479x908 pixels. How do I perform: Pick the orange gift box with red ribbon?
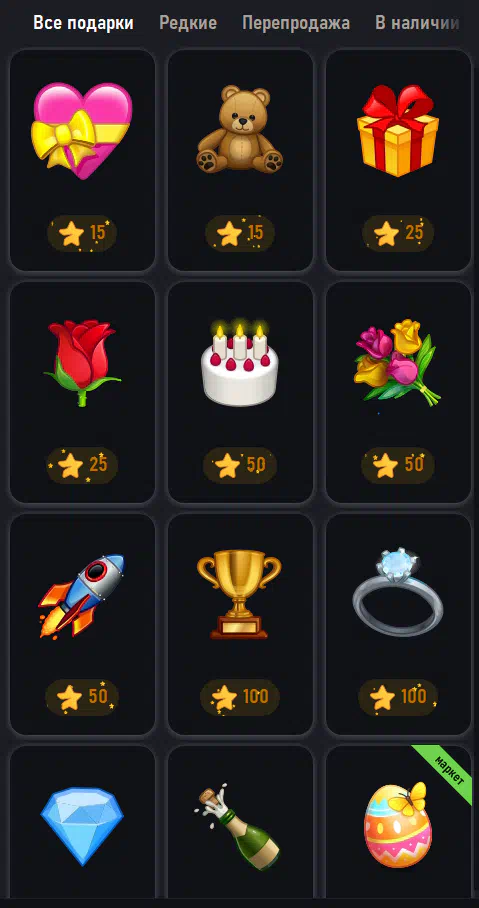[397, 130]
